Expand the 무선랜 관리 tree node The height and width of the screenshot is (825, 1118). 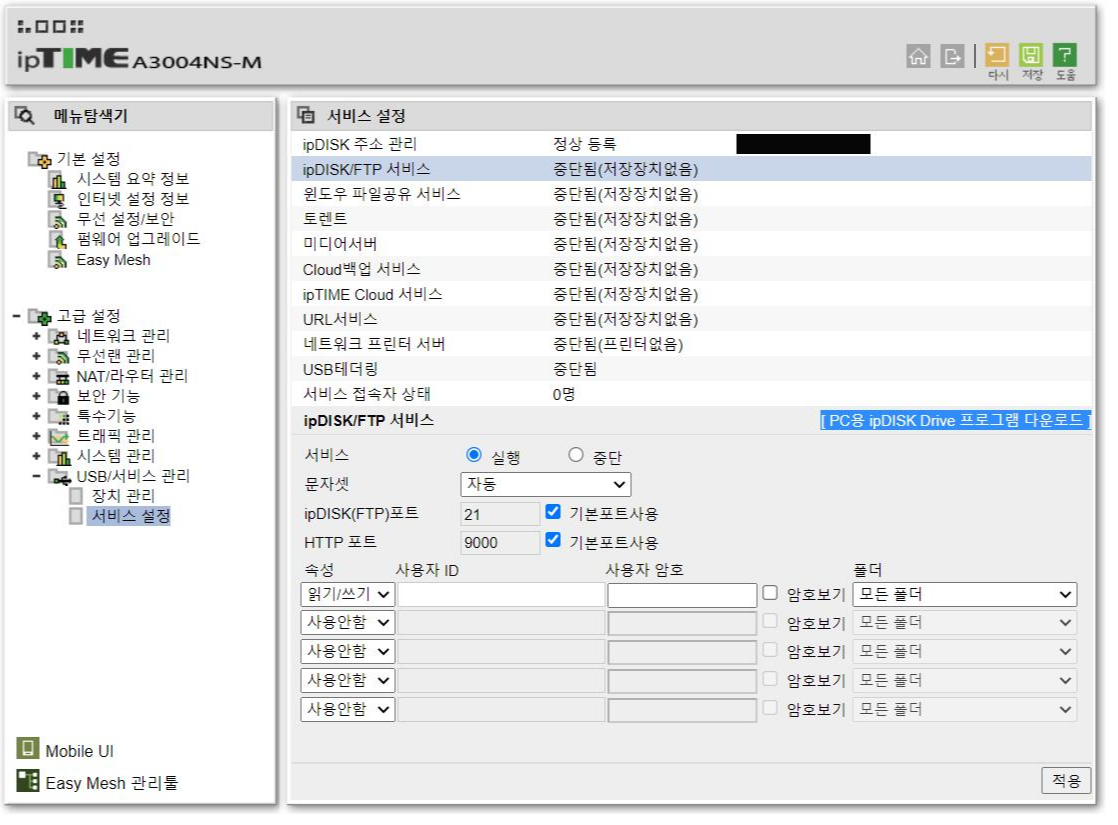[x=36, y=356]
